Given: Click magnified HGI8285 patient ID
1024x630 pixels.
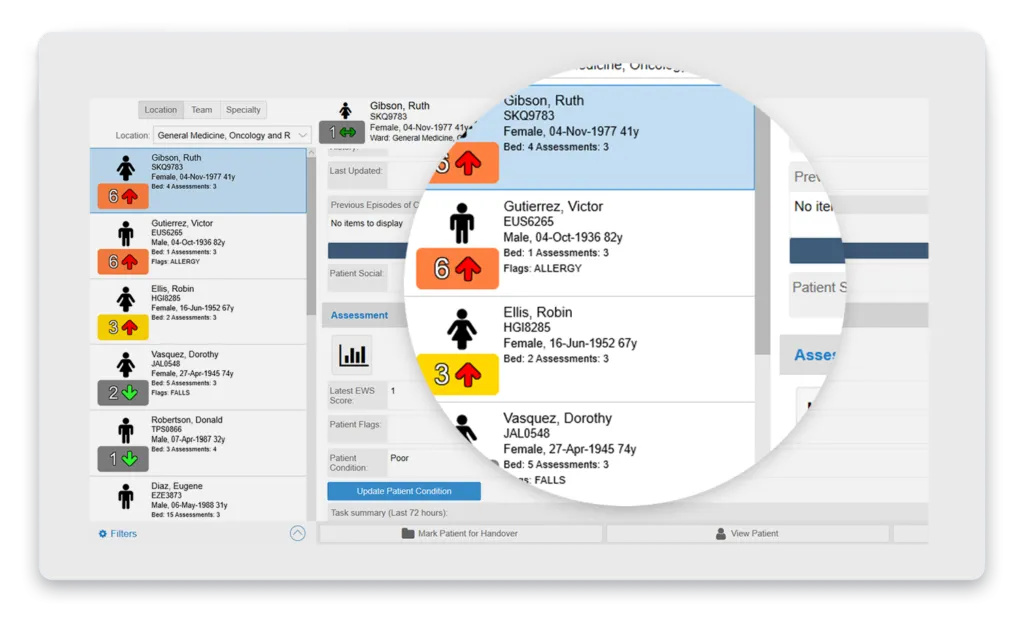Looking at the screenshot, I should pos(526,327).
